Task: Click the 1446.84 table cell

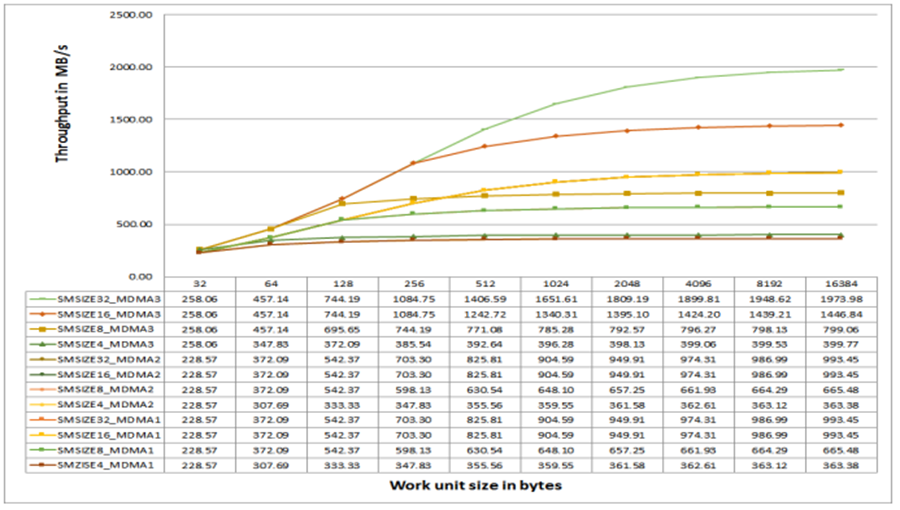Action: pyautogui.click(x=841, y=314)
